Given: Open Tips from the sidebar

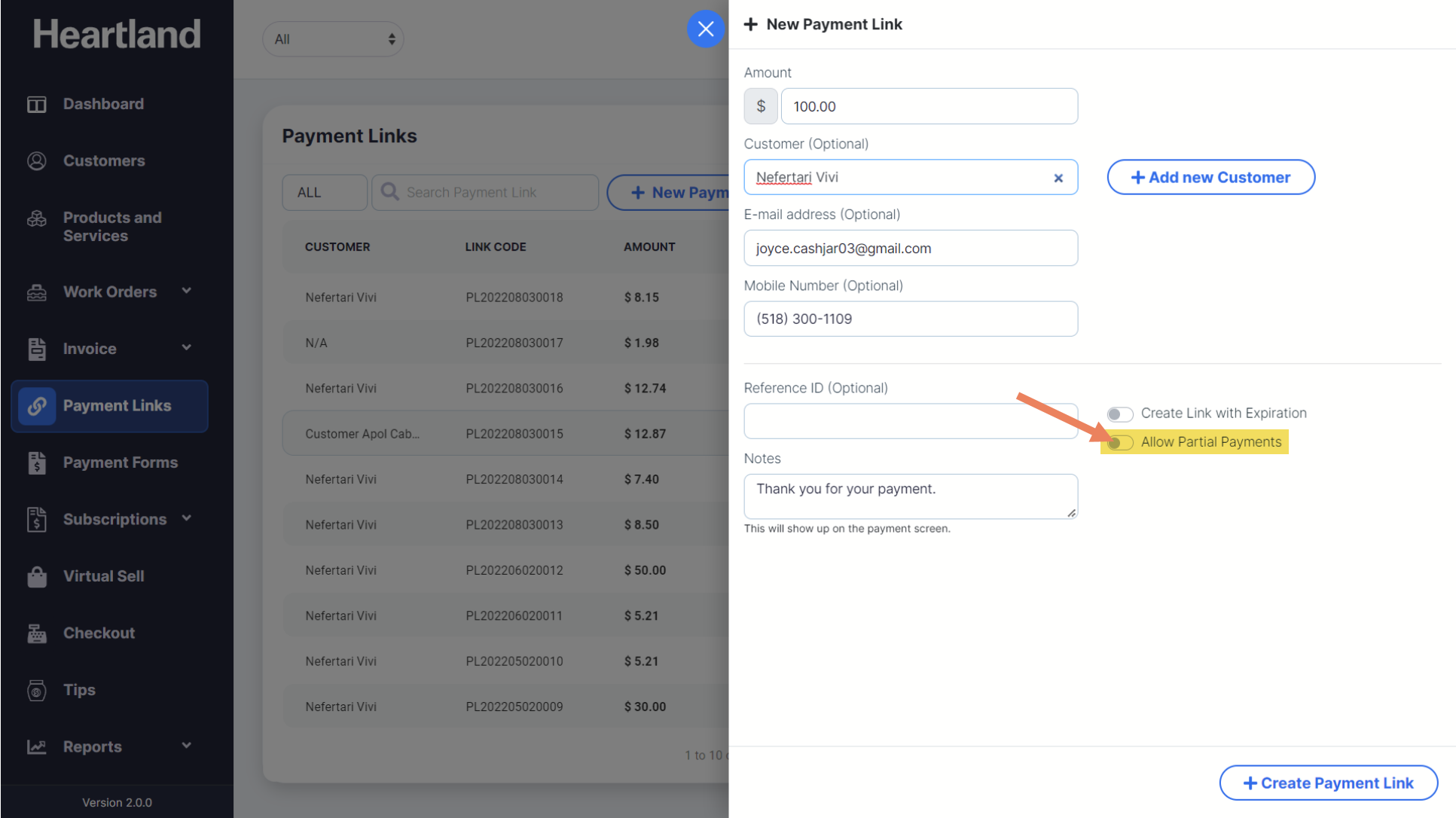Looking at the screenshot, I should click(79, 690).
